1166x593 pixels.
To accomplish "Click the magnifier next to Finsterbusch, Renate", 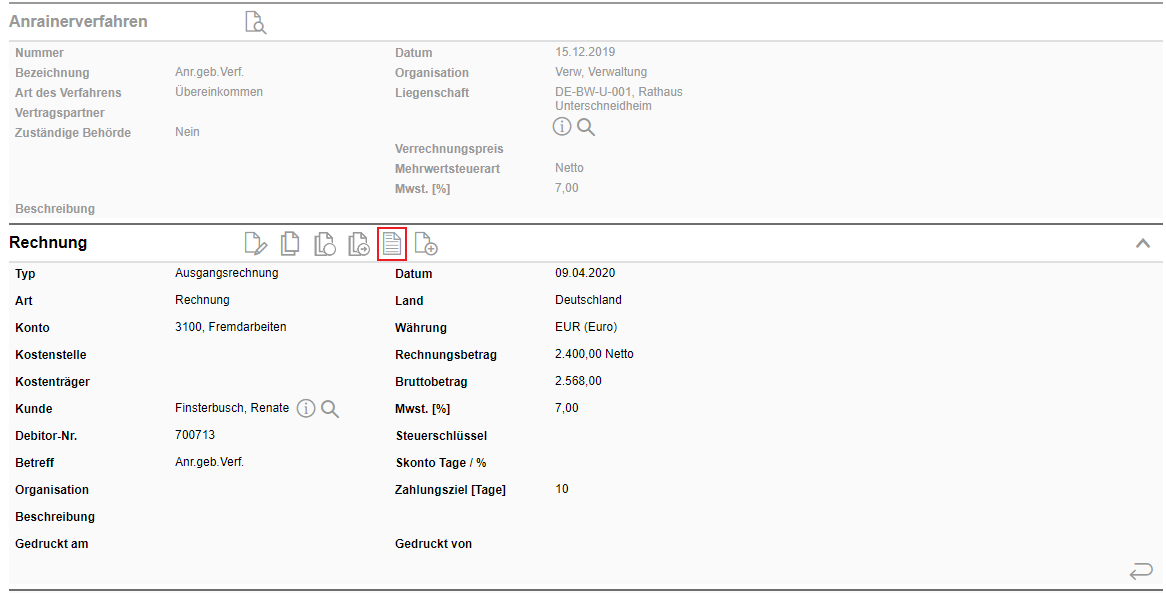I will pos(330,408).
